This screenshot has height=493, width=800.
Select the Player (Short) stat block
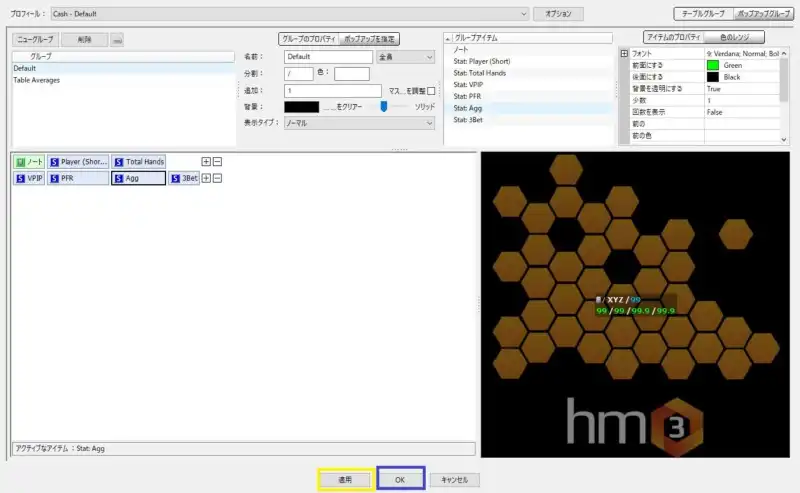[78, 161]
